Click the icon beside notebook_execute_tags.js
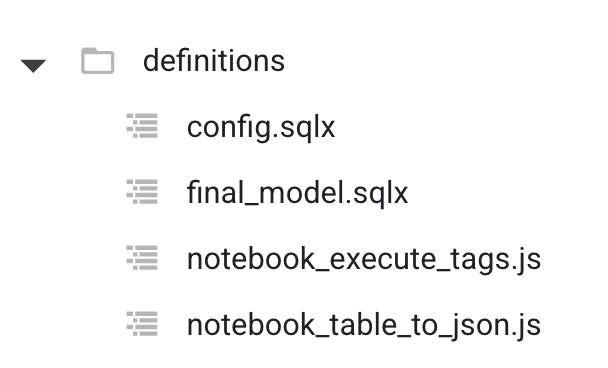The height and width of the screenshot is (368, 608). coord(142,257)
